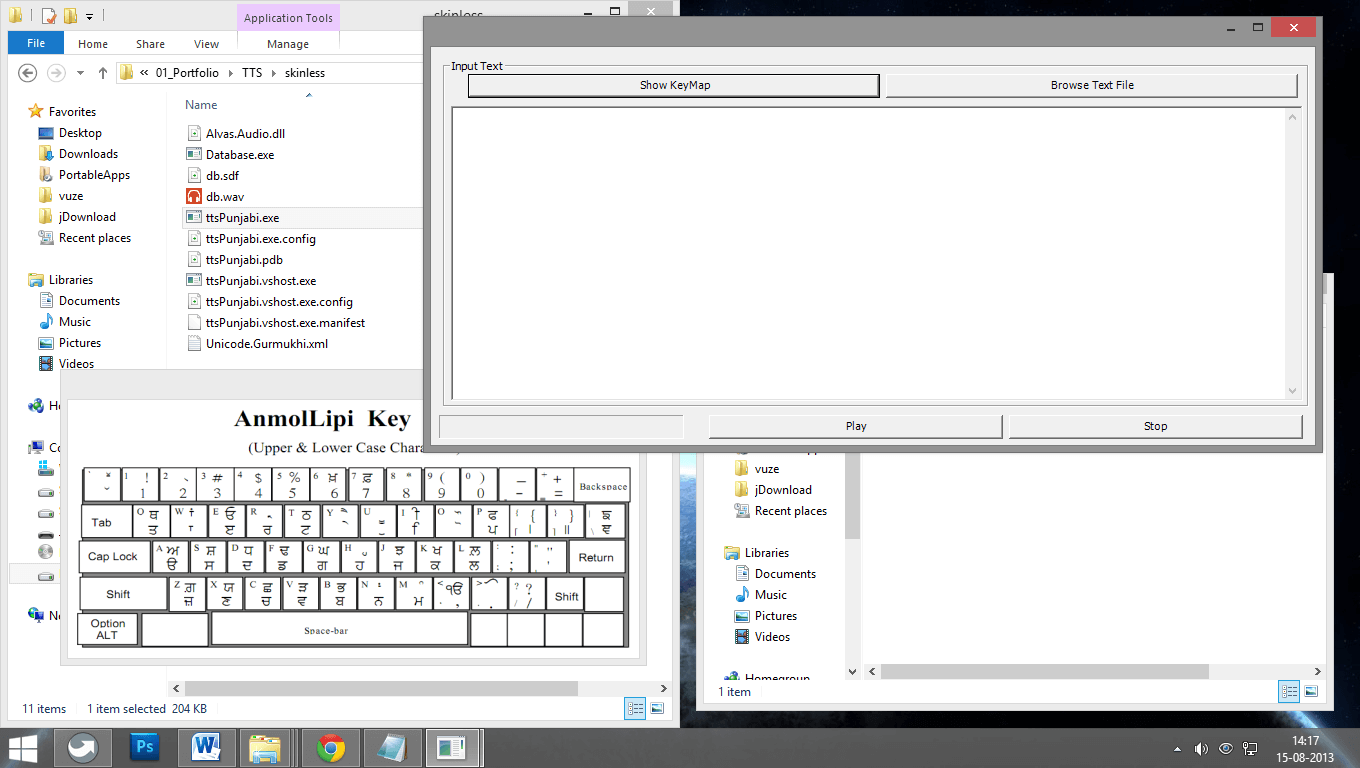Launch Google Chrome from the taskbar
Image resolution: width=1360 pixels, height=768 pixels.
coord(331,747)
